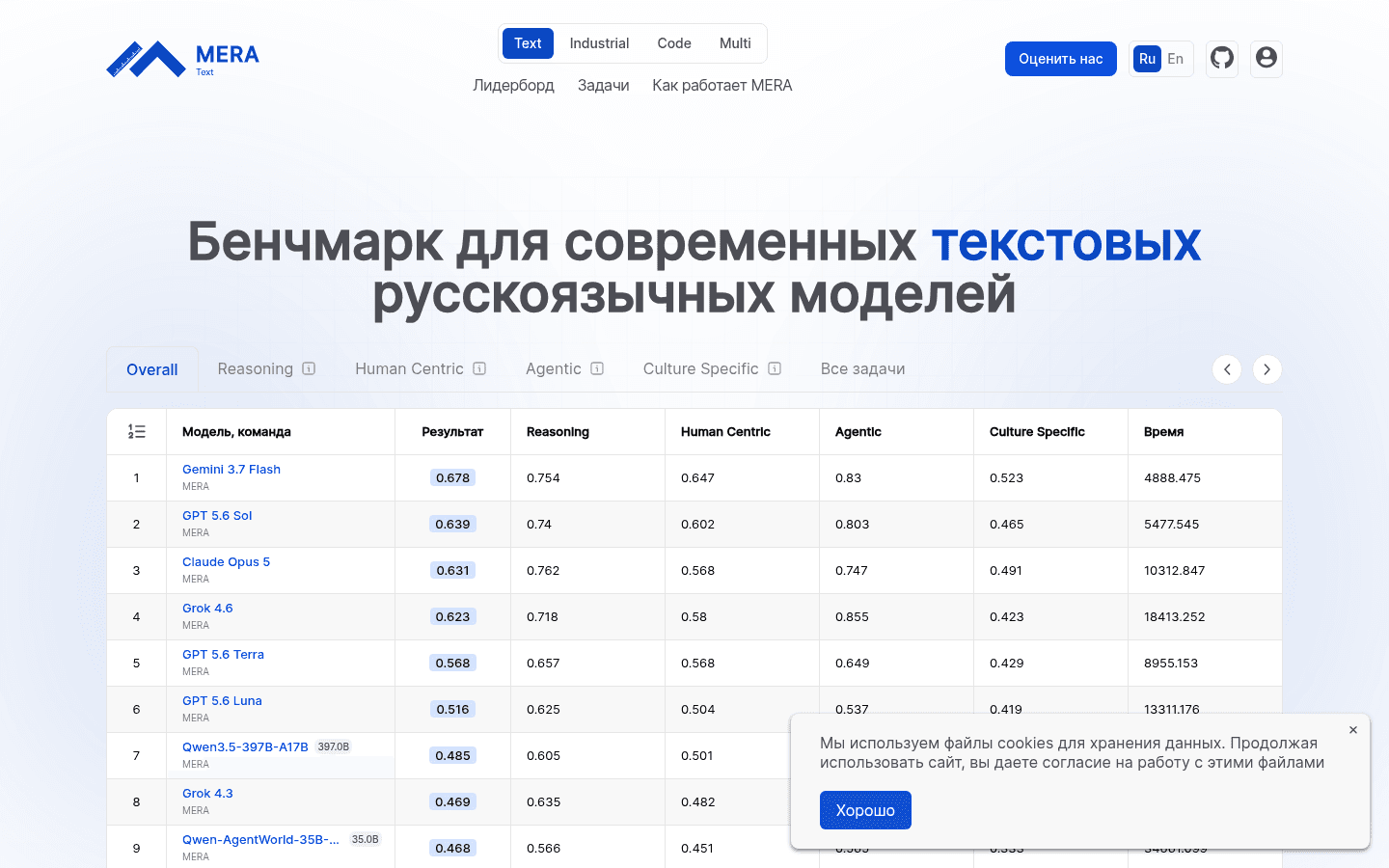Click the info icon next to Agentic tab
Viewport: 1389px width, 868px height.
(x=597, y=368)
